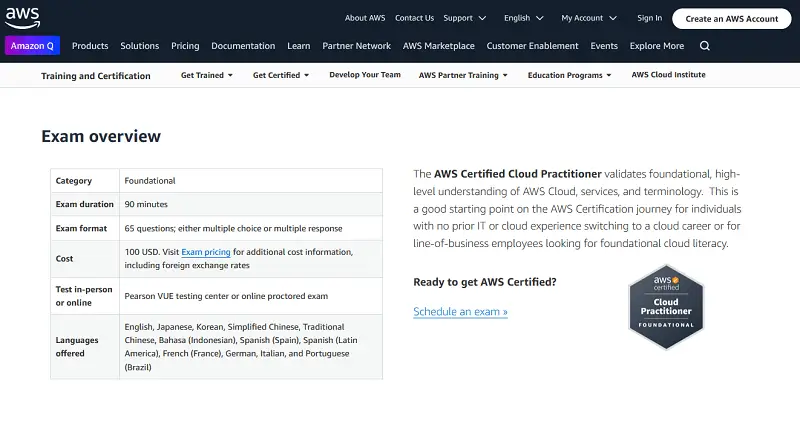Expand the Education Programs menu
This screenshot has height=427, width=800.
point(569,75)
